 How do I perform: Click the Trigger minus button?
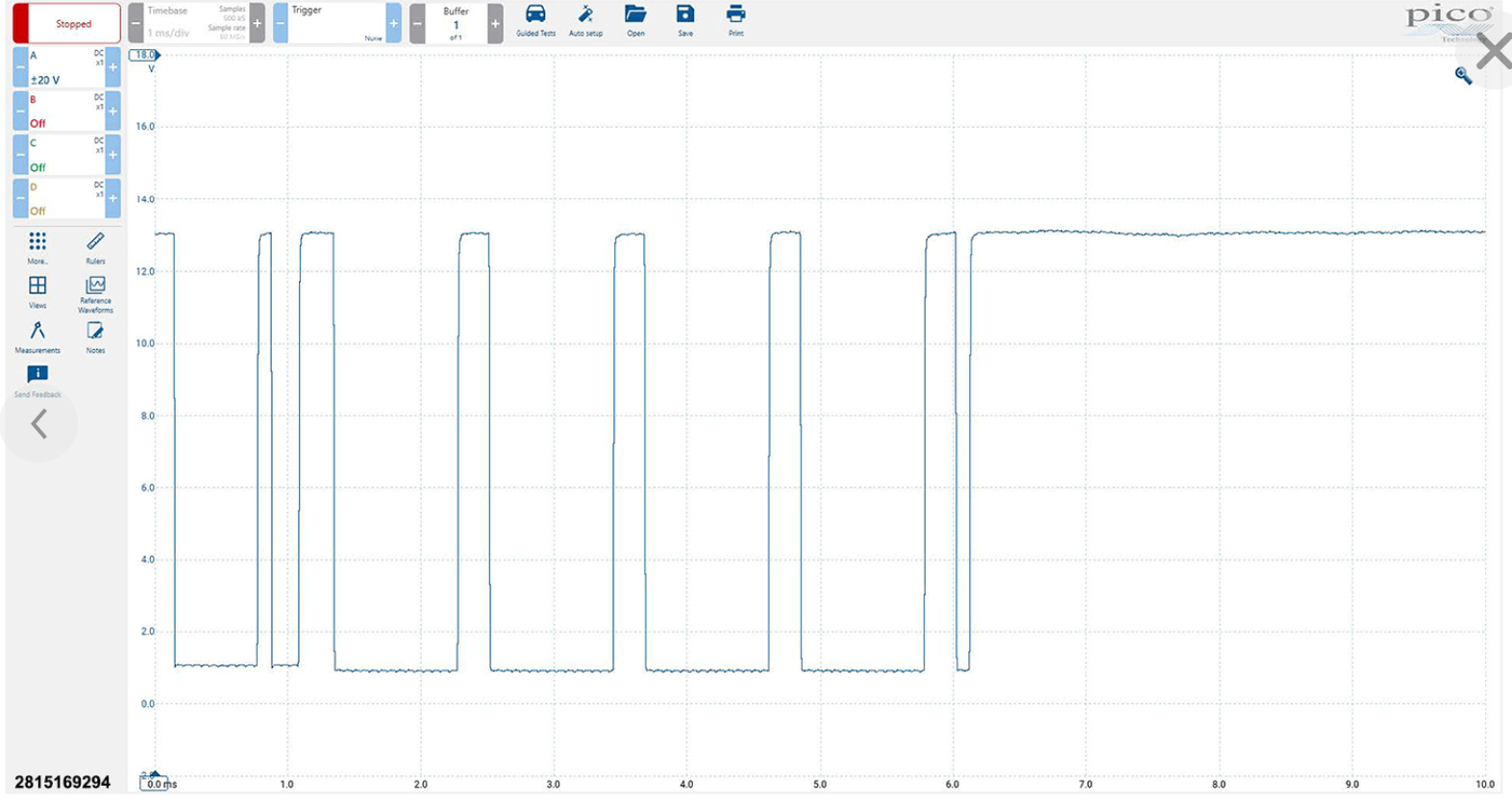point(281,23)
